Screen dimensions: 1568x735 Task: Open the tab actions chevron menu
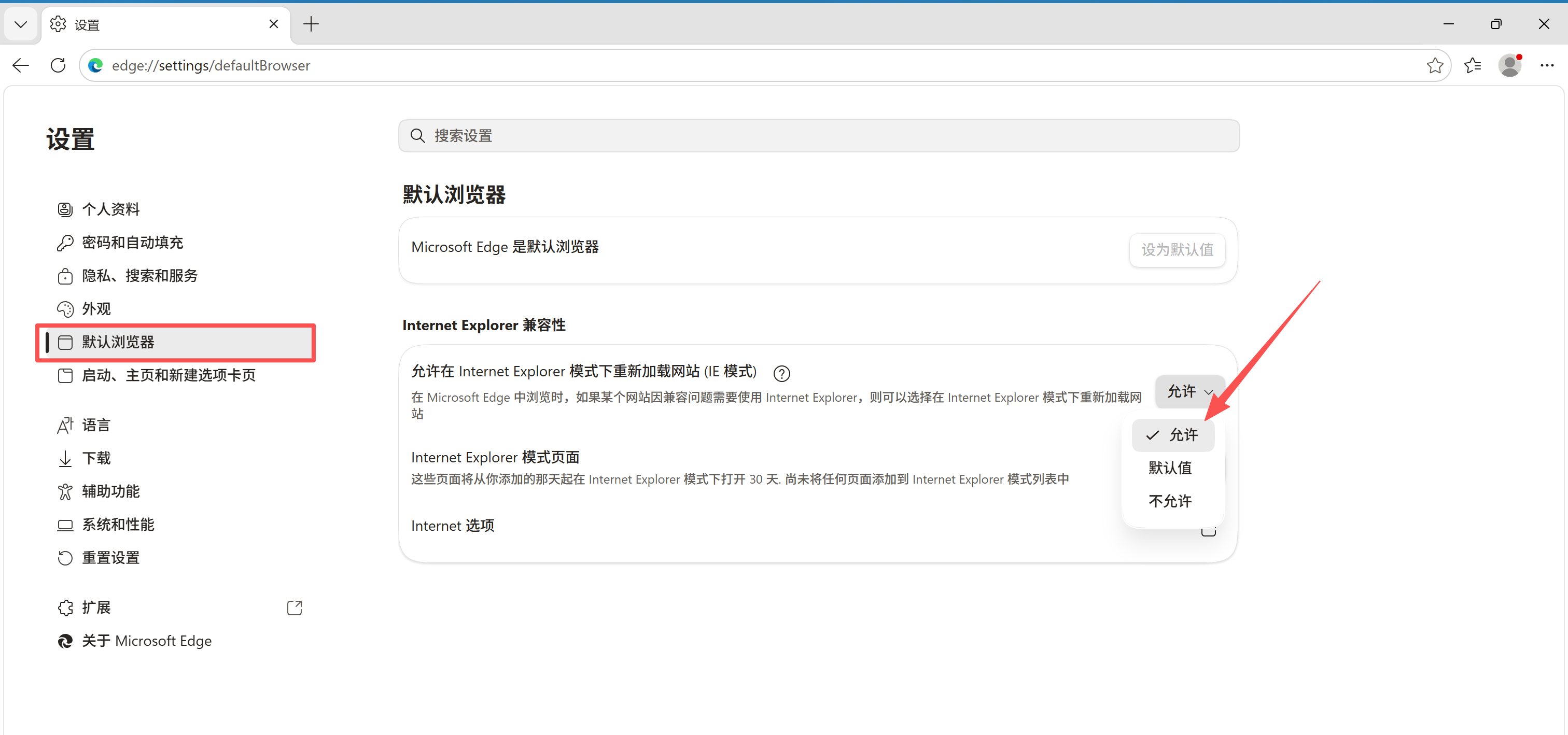(x=21, y=24)
